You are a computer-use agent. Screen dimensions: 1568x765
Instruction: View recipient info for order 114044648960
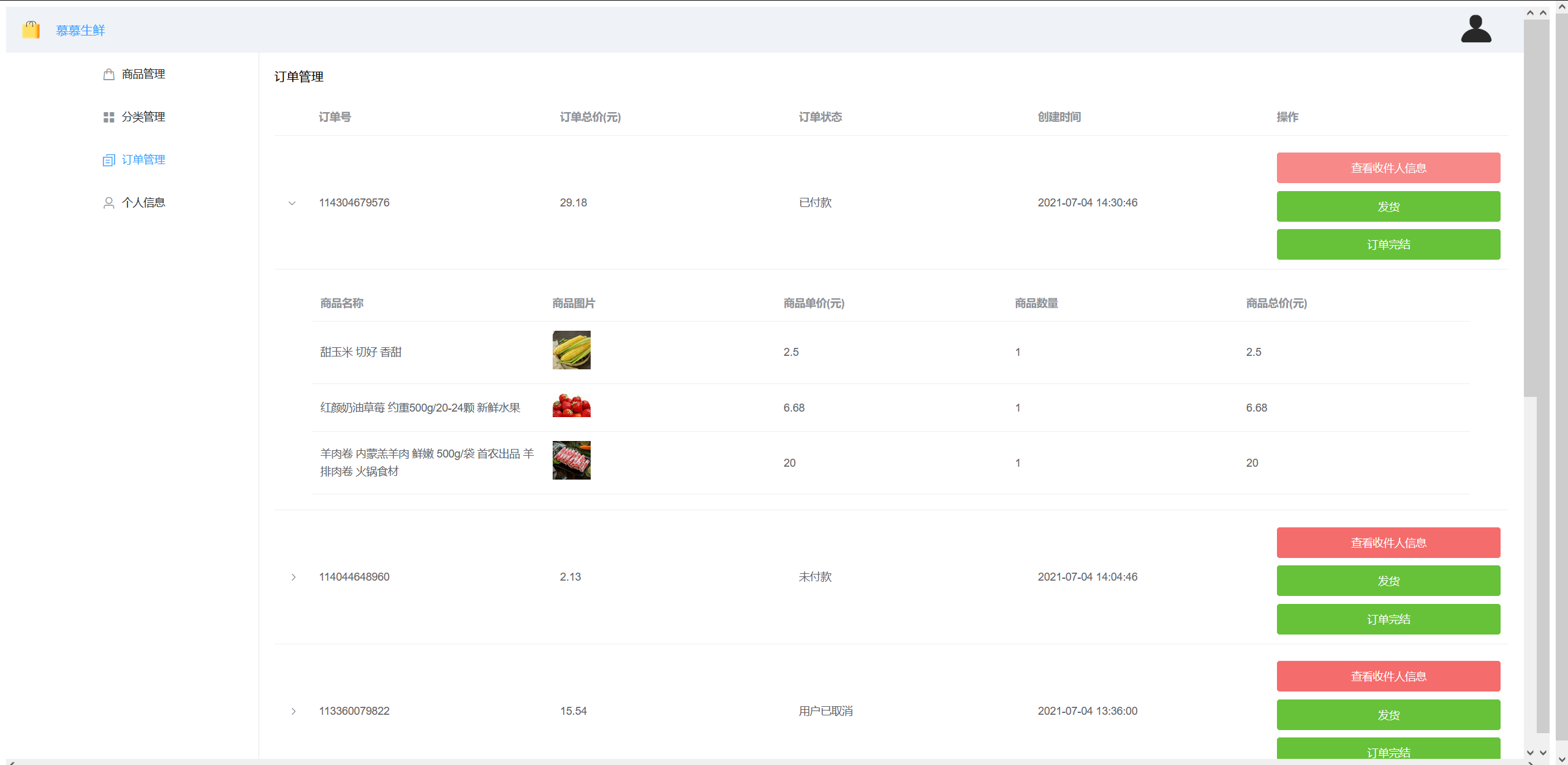click(x=1388, y=543)
